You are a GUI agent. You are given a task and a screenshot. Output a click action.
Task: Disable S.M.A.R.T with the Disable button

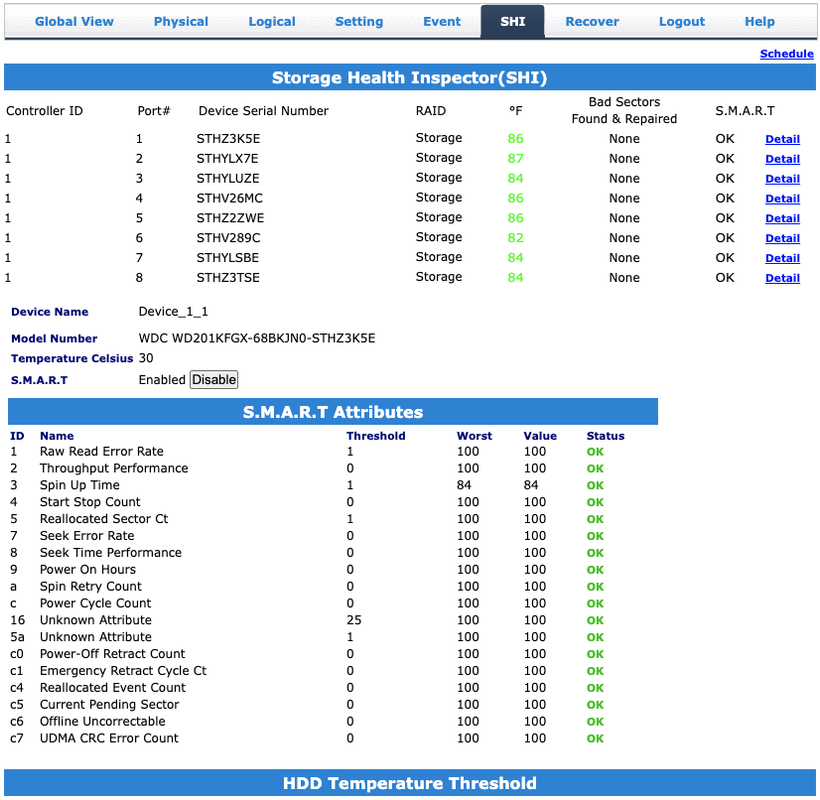click(x=214, y=380)
